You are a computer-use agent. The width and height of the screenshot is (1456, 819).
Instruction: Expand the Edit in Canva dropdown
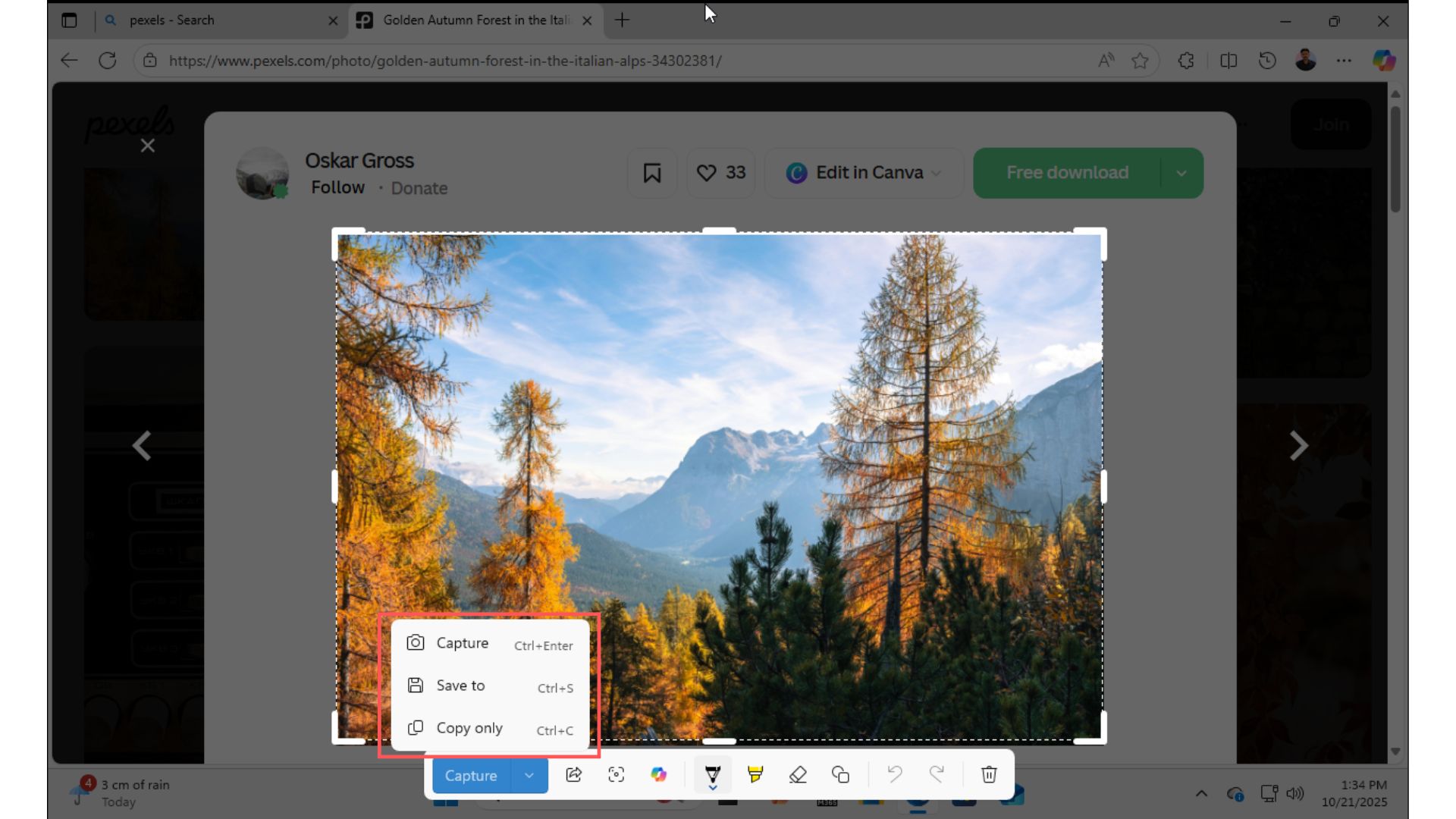937,174
